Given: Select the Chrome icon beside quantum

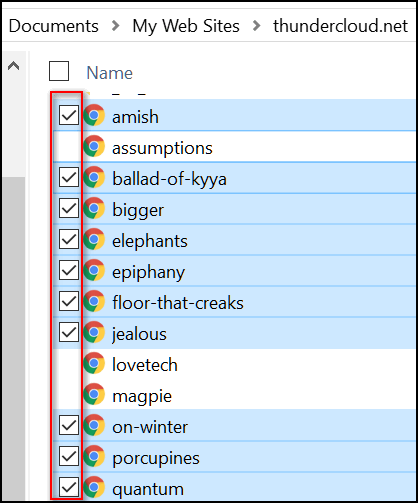Looking at the screenshot, I should 94,487.
